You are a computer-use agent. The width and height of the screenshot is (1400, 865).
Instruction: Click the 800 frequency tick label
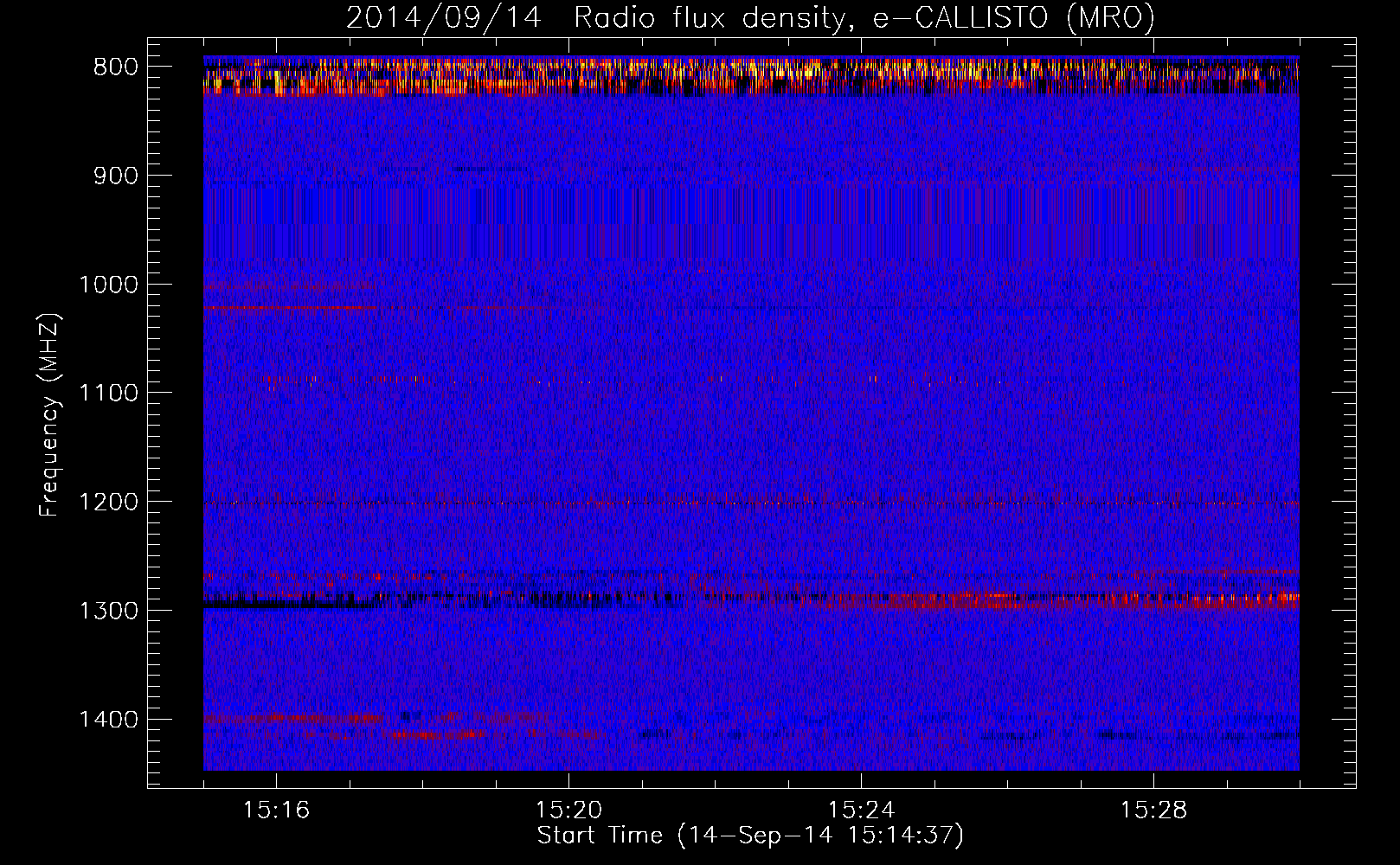[x=115, y=67]
